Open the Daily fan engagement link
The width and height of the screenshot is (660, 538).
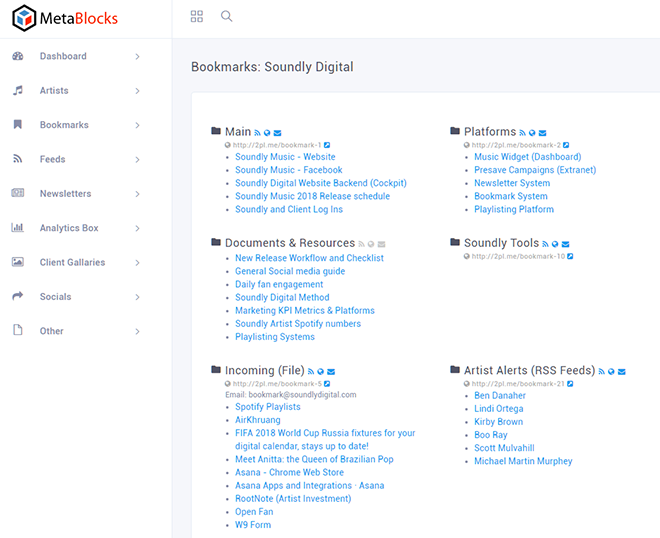click(x=279, y=285)
